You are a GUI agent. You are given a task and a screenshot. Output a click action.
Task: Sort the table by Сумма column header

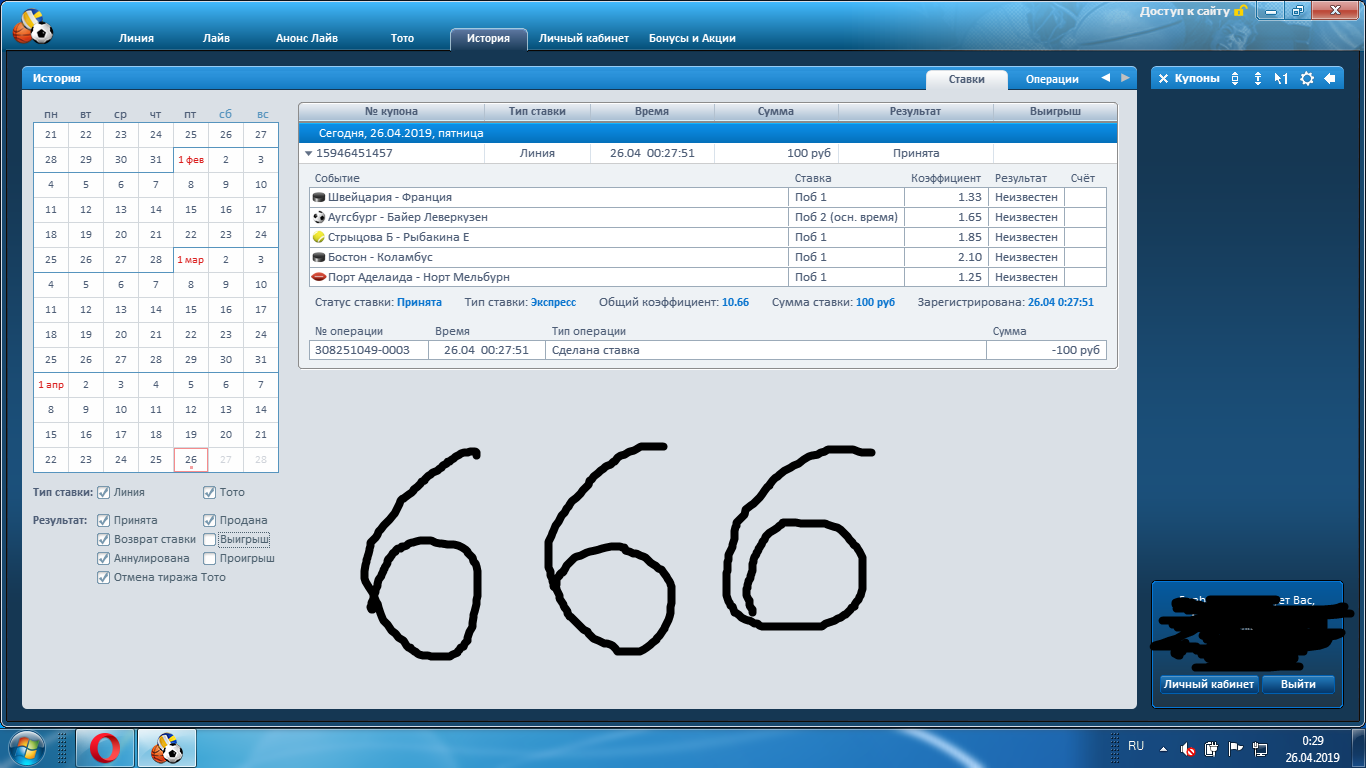(x=775, y=111)
